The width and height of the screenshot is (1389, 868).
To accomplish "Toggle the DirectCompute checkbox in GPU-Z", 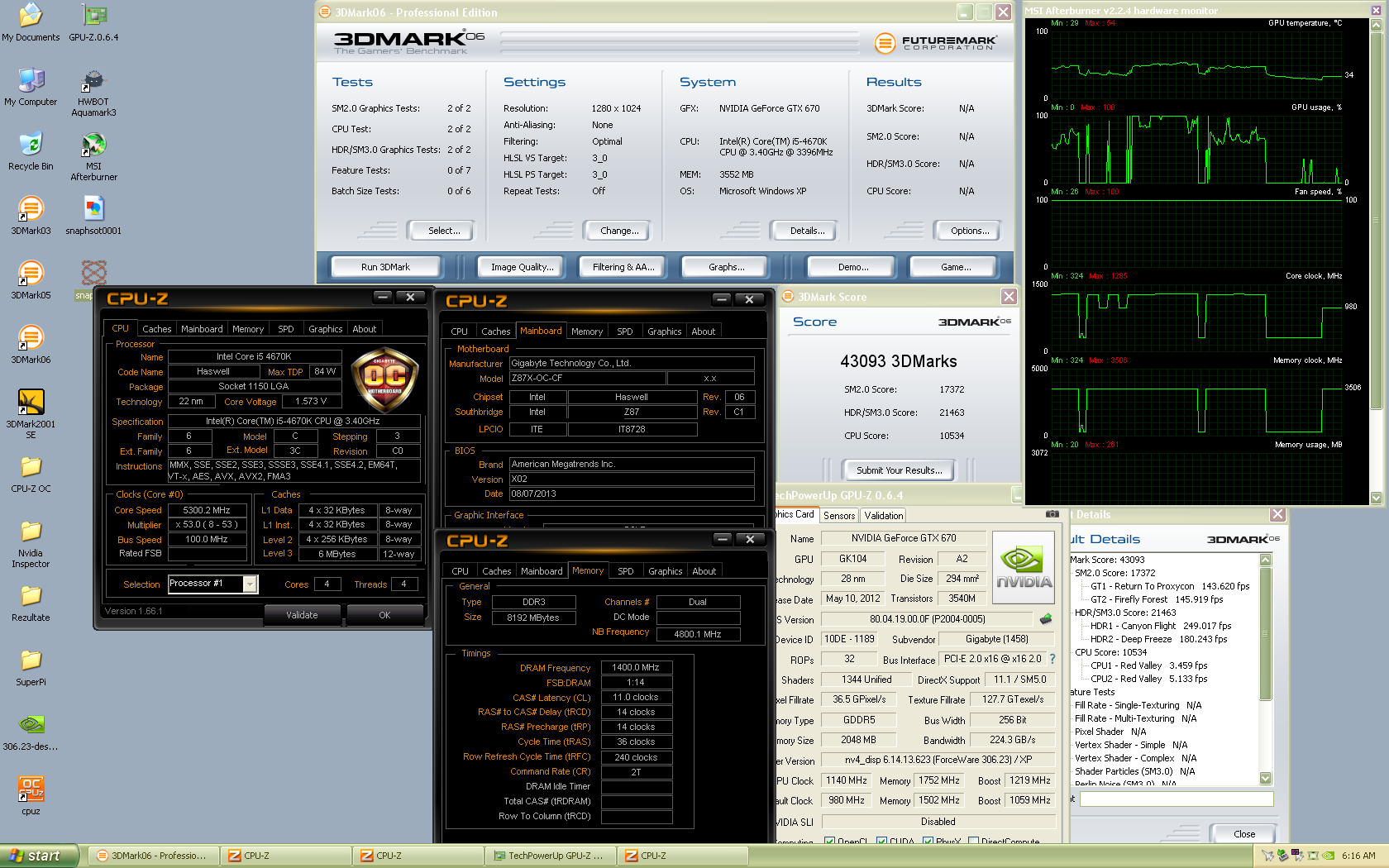I will pos(973,842).
